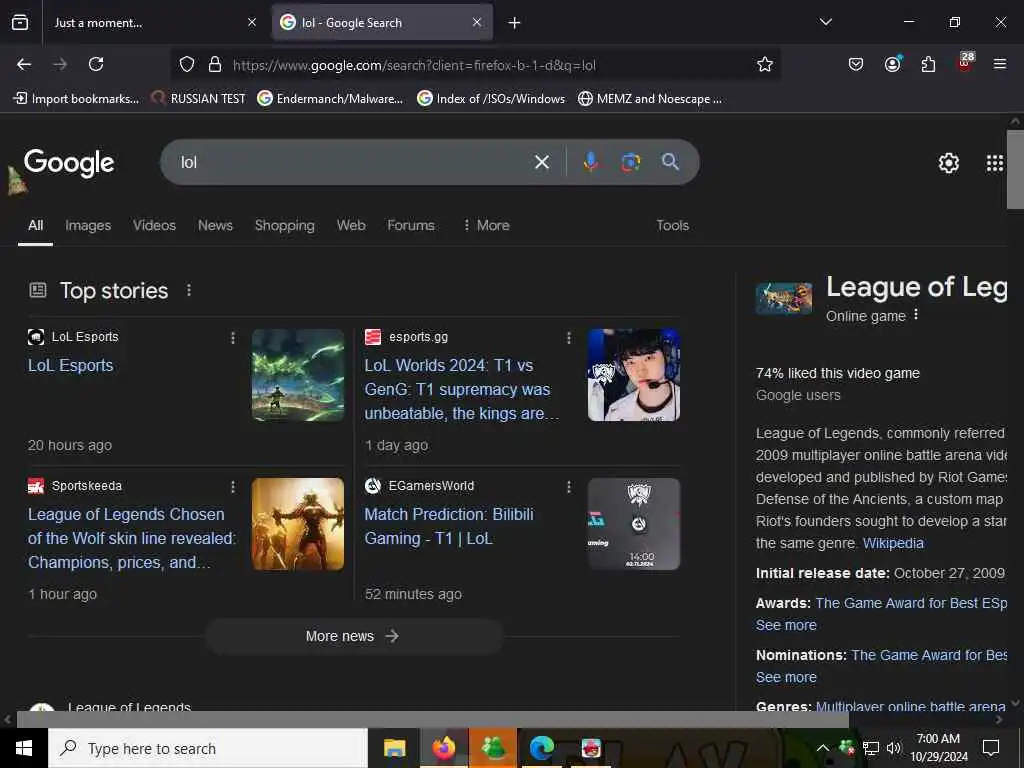Click inside the Google search input field

353,162
